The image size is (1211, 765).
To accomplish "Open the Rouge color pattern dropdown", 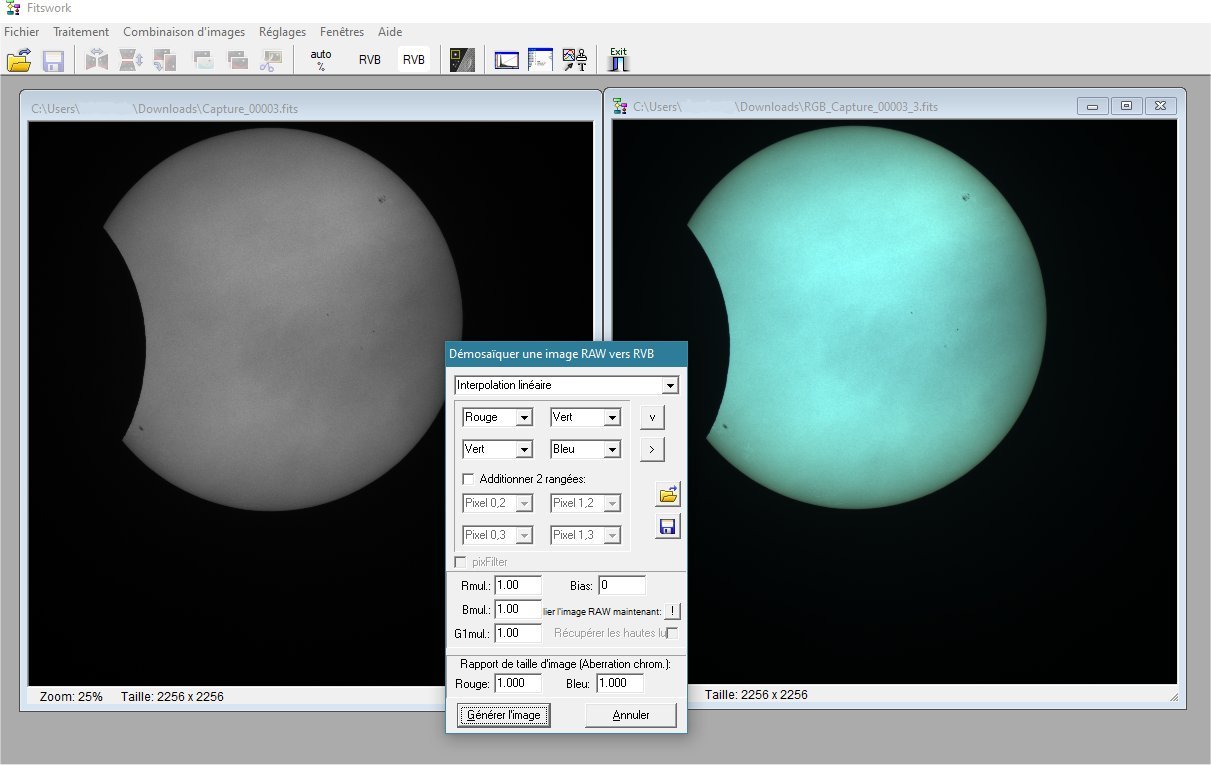I will (497, 417).
